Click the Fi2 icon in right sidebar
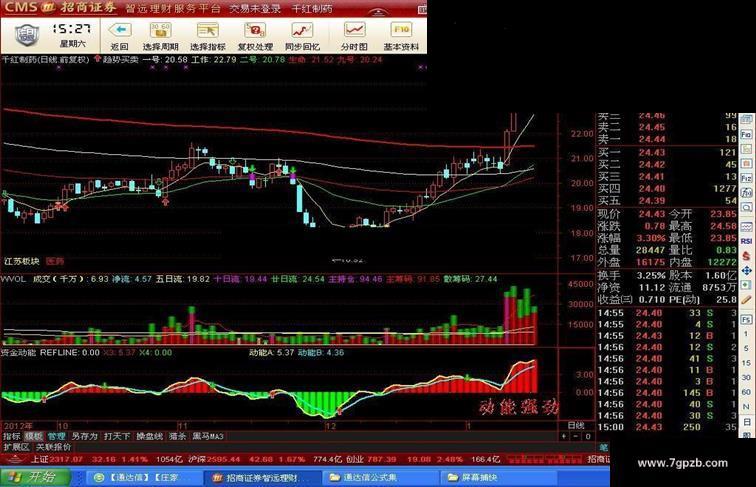 [x=746, y=178]
